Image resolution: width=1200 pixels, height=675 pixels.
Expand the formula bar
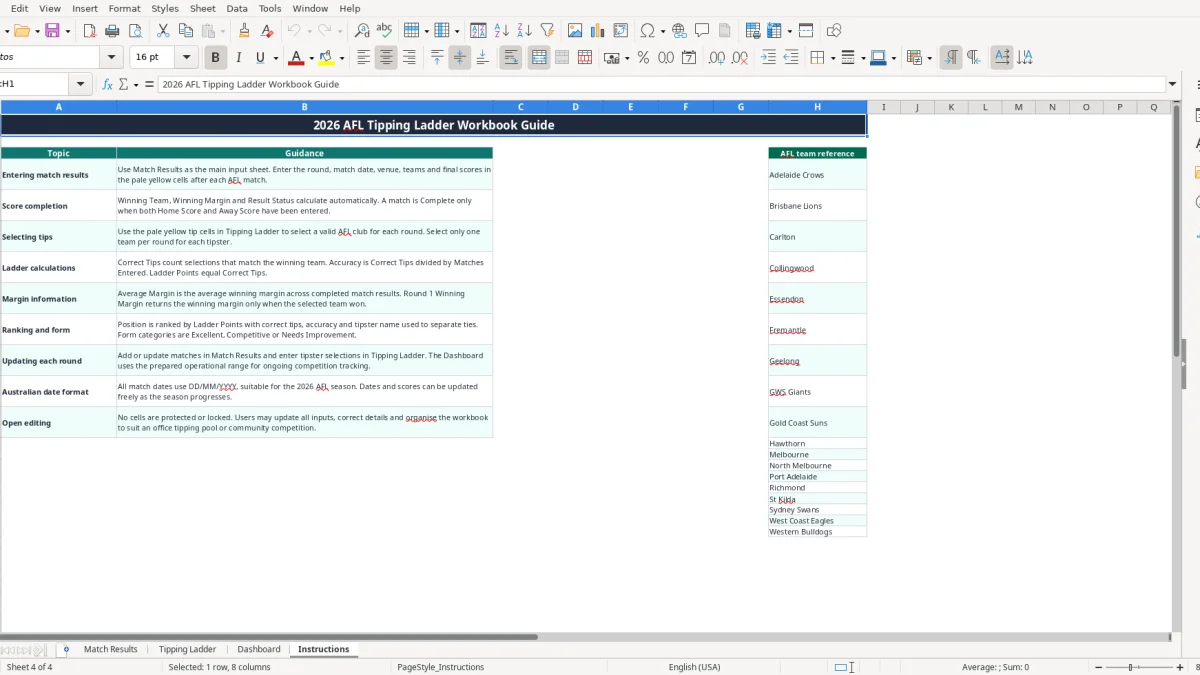pyautogui.click(x=1172, y=84)
